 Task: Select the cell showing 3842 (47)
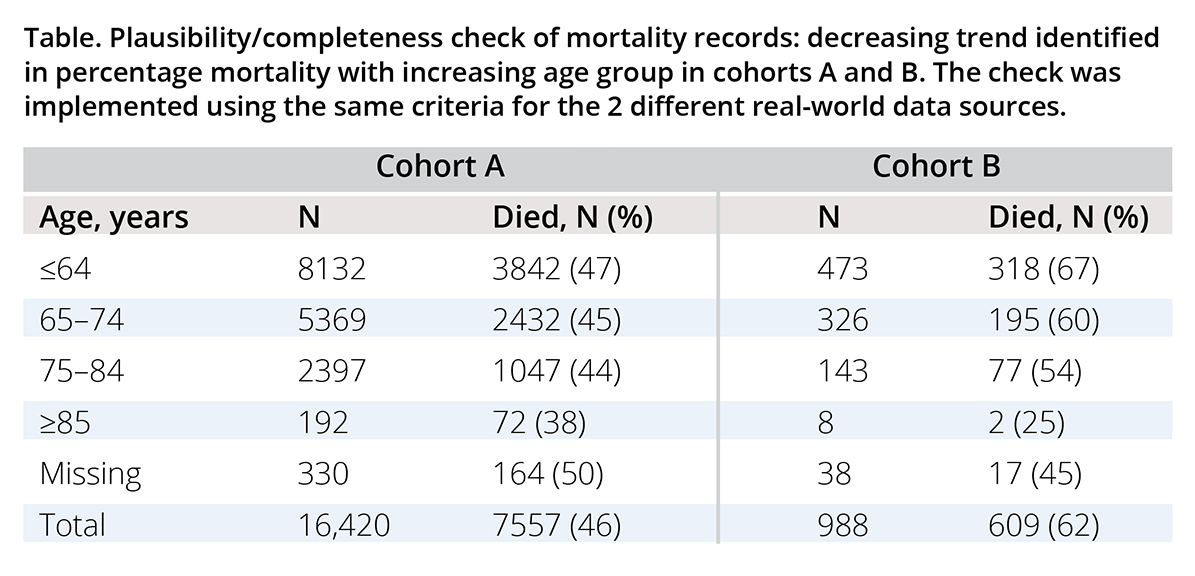(x=558, y=269)
